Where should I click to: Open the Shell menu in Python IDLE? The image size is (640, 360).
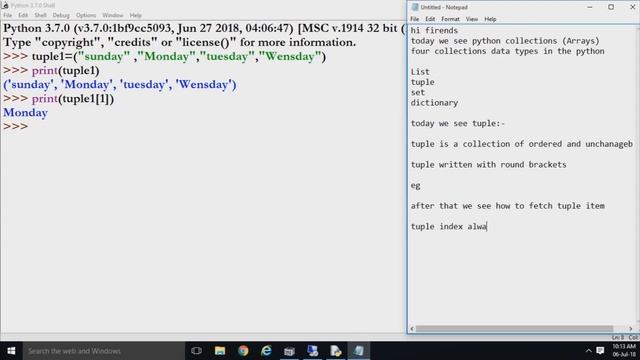(x=40, y=15)
